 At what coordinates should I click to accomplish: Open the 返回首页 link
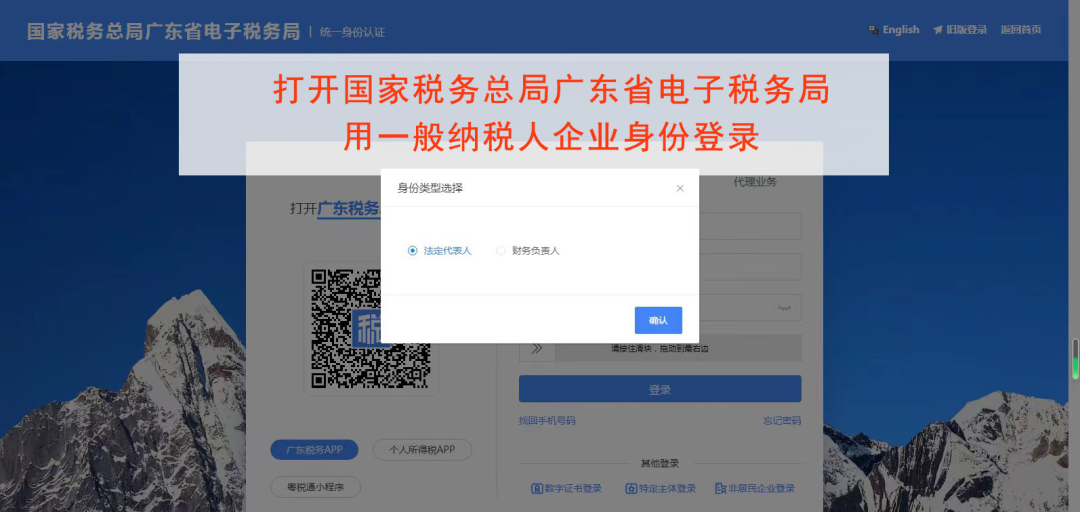tap(1021, 30)
